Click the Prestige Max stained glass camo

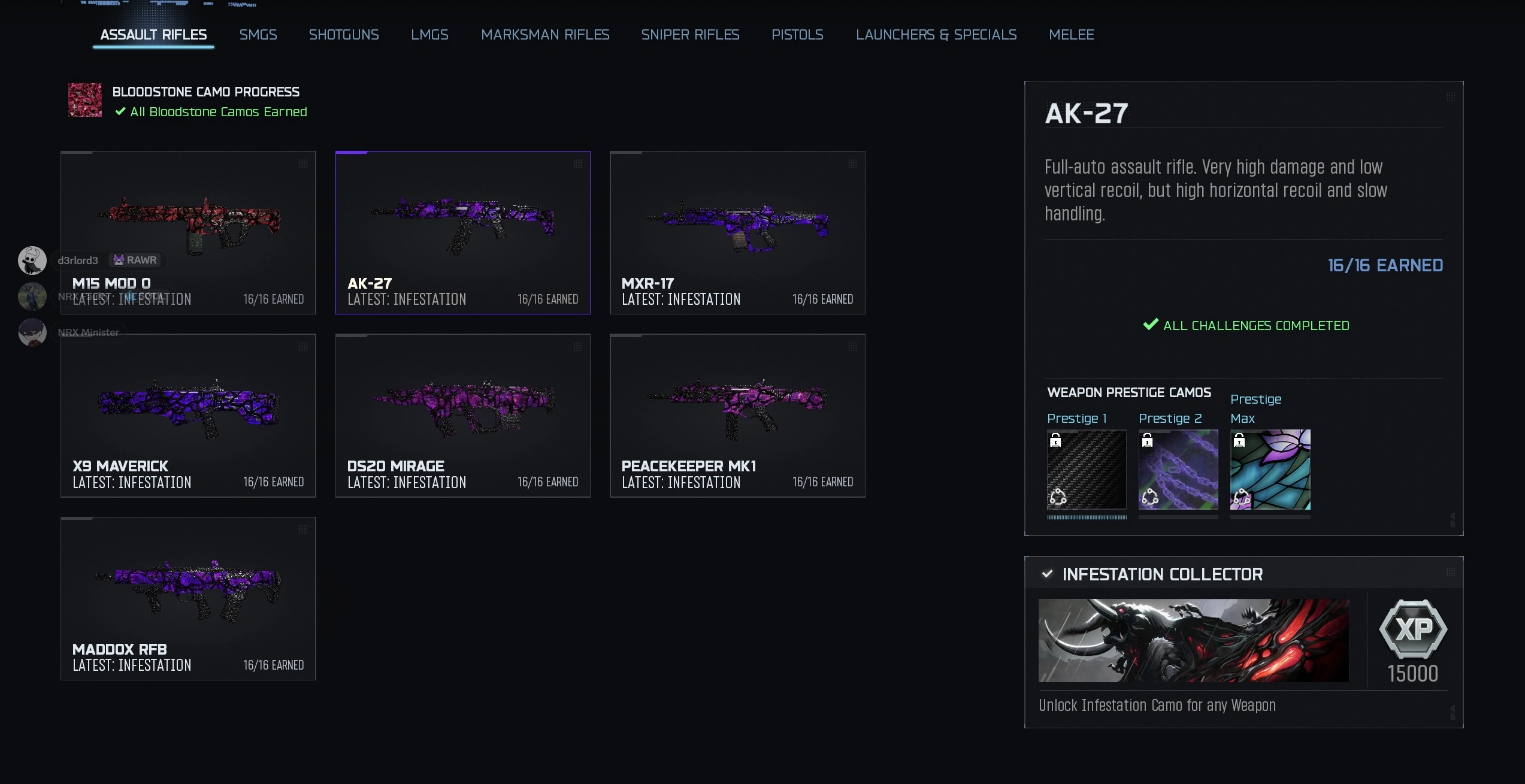(1270, 470)
